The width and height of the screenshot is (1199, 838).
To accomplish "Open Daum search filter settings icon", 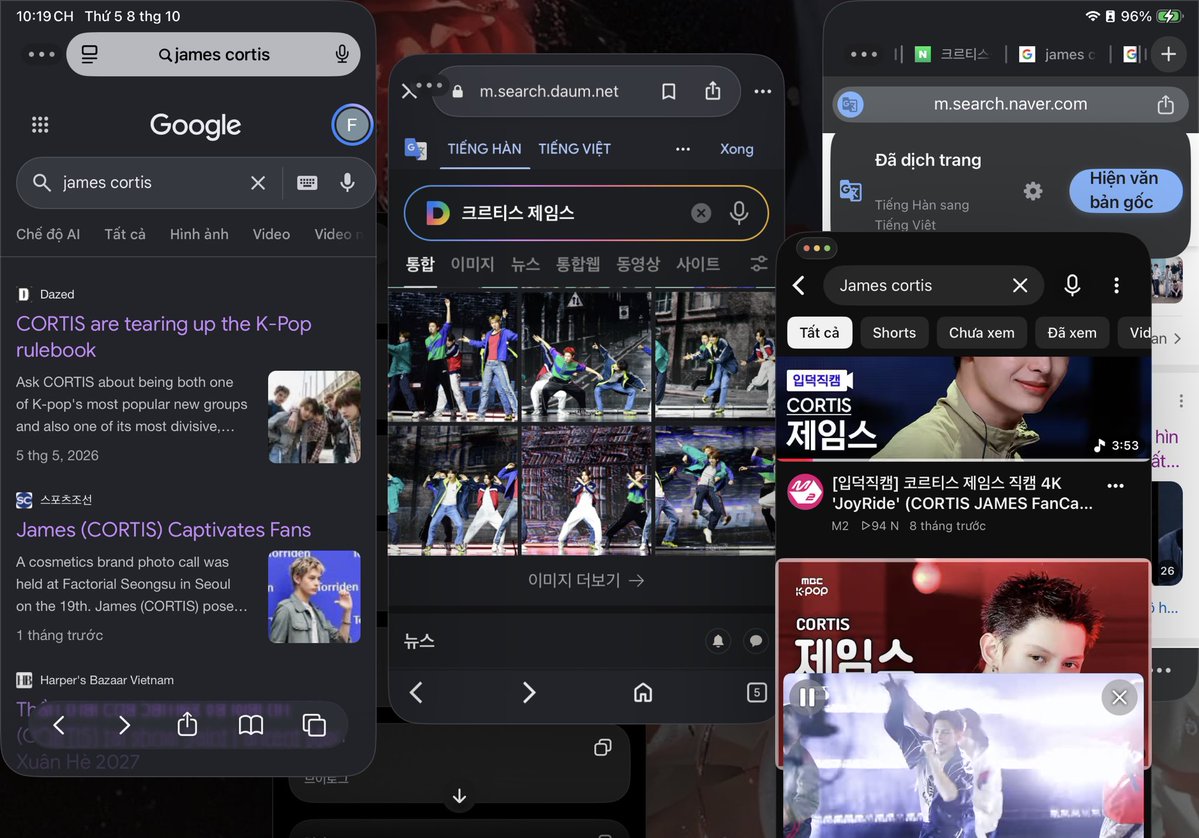I will (x=759, y=264).
